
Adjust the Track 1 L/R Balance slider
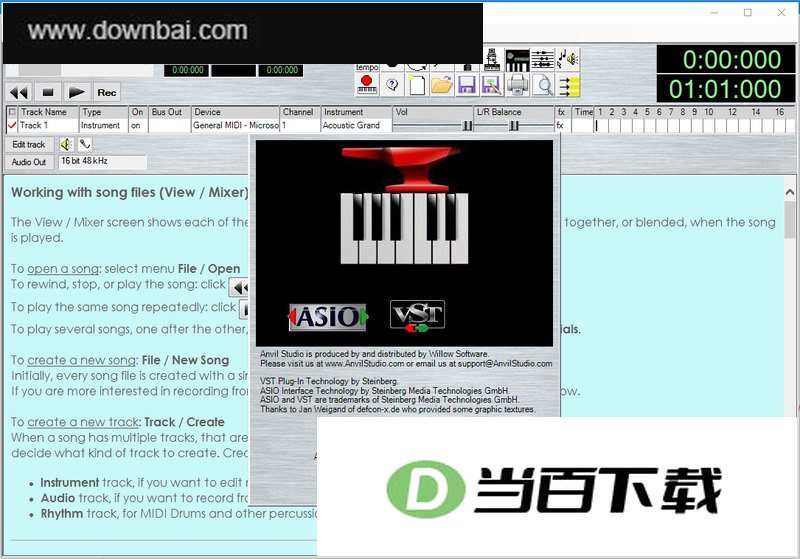[514, 125]
